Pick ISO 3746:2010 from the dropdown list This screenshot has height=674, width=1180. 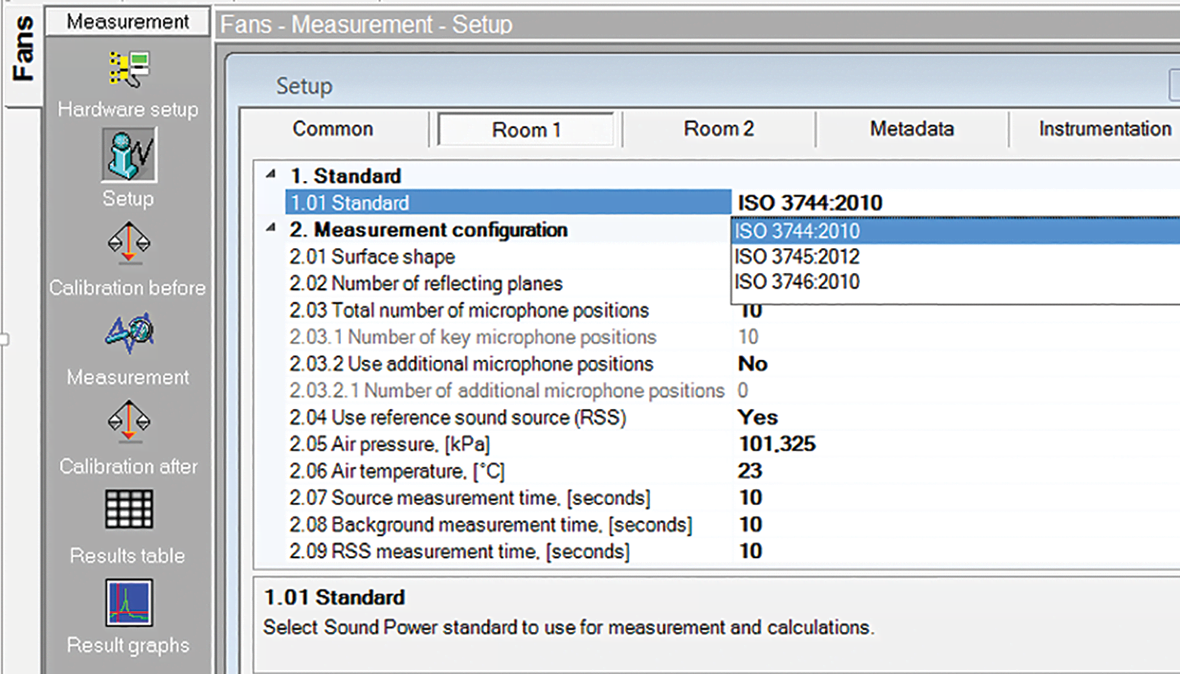pyautogui.click(x=796, y=283)
